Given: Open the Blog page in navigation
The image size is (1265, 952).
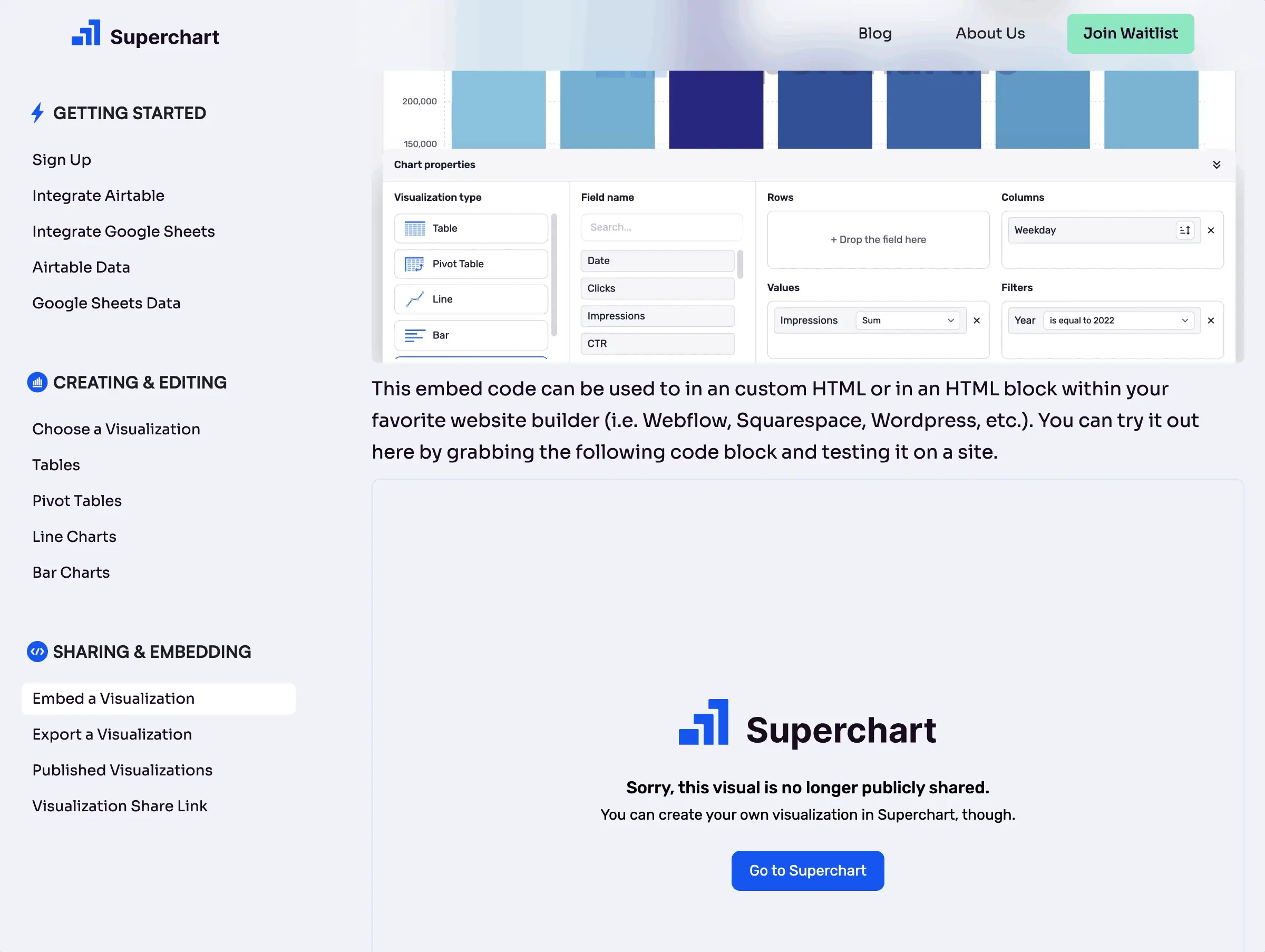Looking at the screenshot, I should (874, 33).
